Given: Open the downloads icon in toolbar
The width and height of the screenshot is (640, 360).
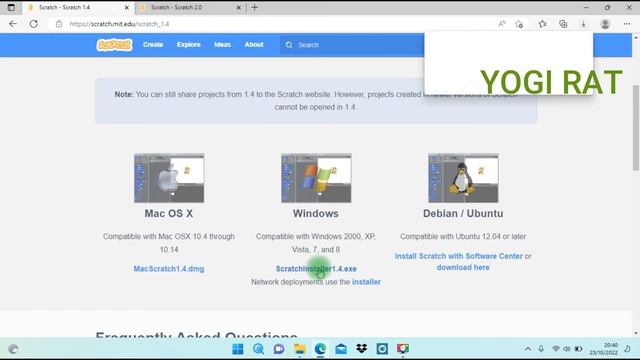Looking at the screenshot, I should [583, 24].
